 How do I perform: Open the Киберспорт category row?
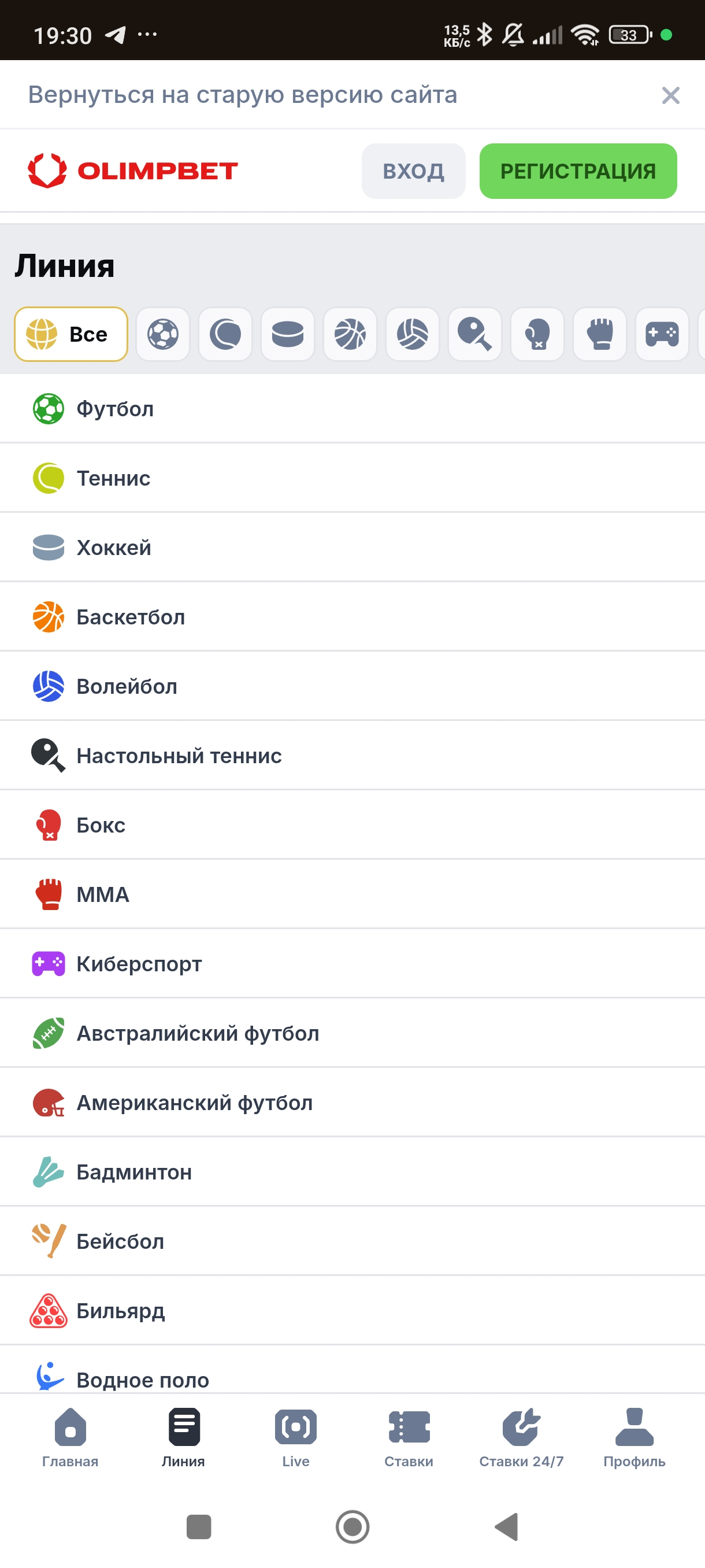point(352,964)
